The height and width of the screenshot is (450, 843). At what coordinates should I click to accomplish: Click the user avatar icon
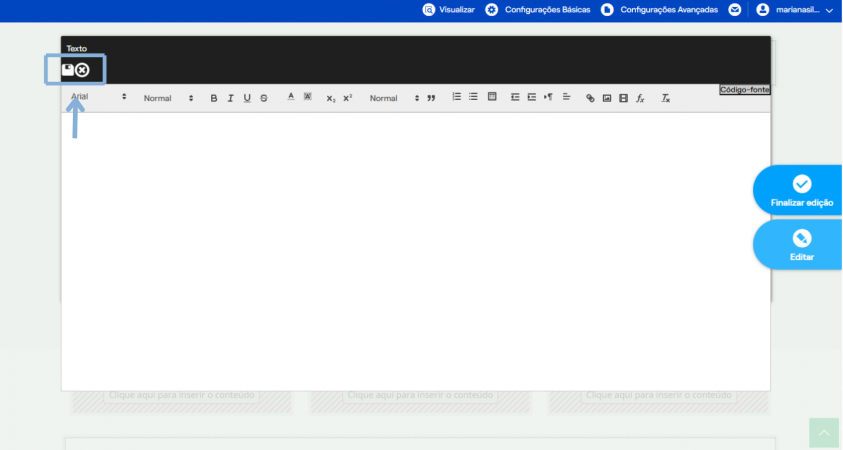tap(762, 10)
